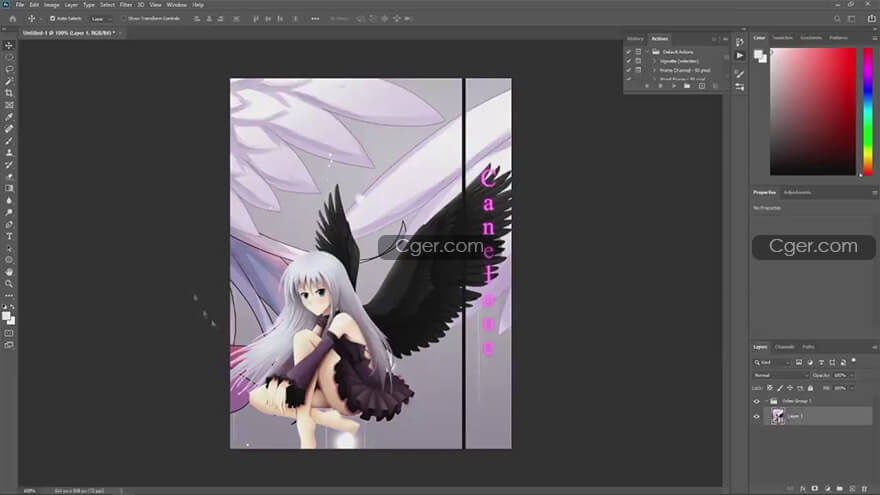Create a new group in Layers panel

840,489
